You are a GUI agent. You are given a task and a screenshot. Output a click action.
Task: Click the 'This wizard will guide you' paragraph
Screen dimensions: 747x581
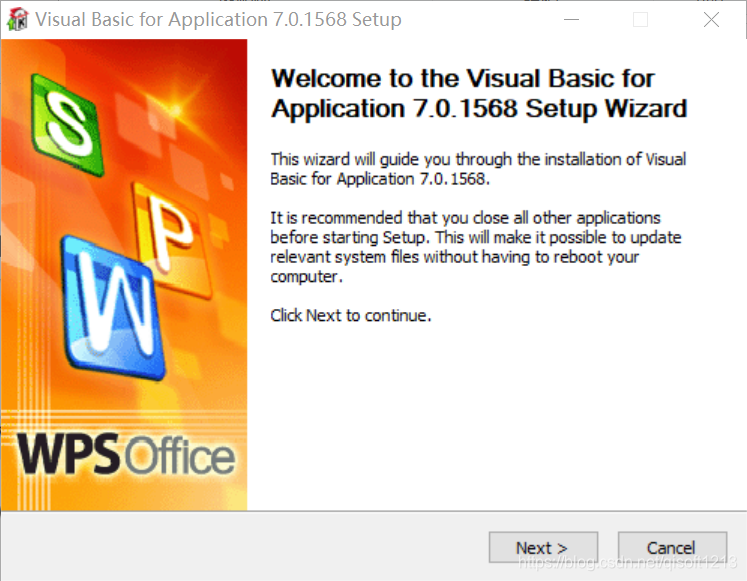click(x=478, y=169)
